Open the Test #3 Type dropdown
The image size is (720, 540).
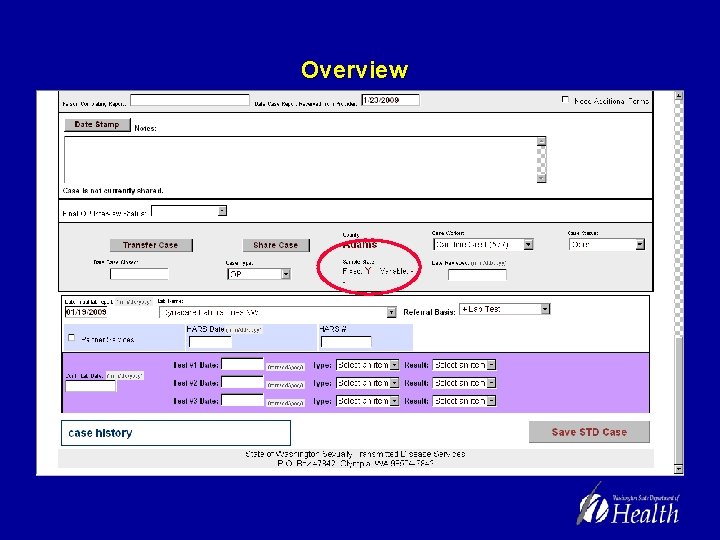tap(367, 401)
